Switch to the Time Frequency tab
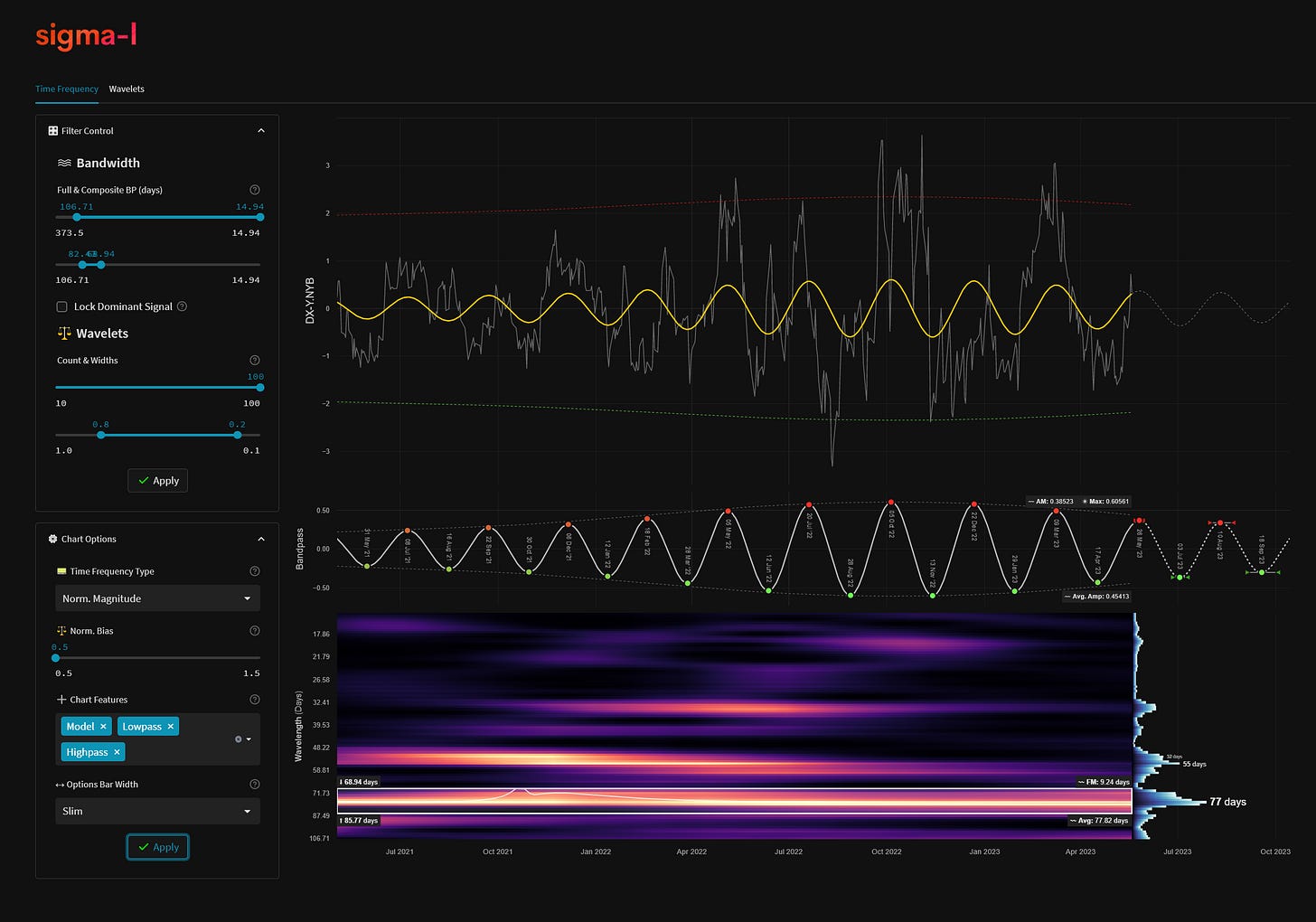The image size is (1316, 922). pos(67,89)
